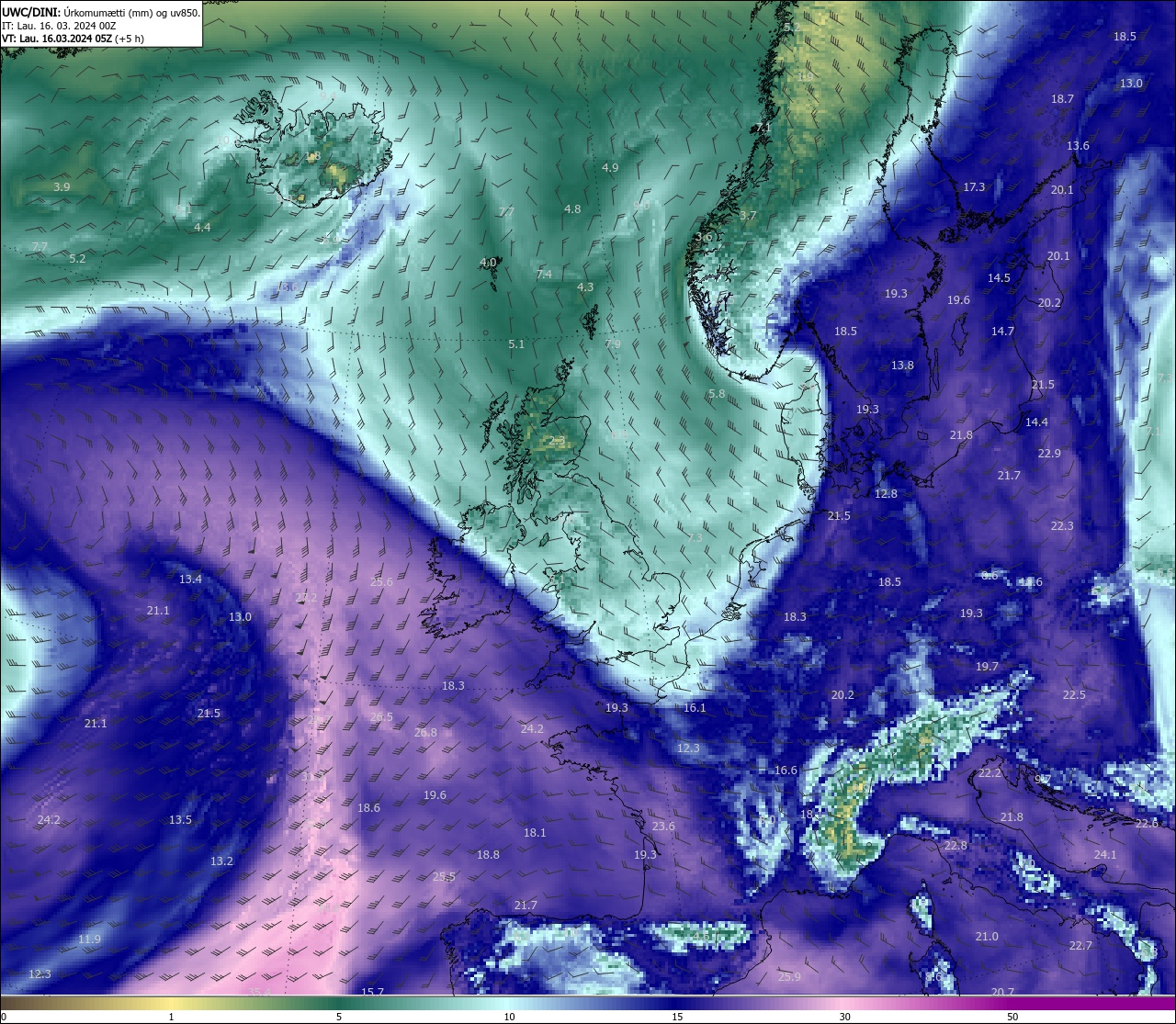Click the 4.8 value

(572, 209)
